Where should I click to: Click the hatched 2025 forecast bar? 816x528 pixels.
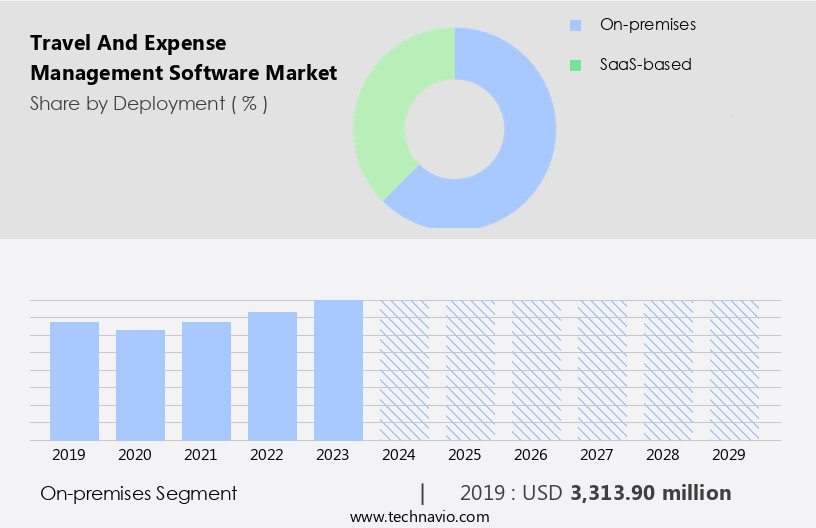click(x=471, y=370)
